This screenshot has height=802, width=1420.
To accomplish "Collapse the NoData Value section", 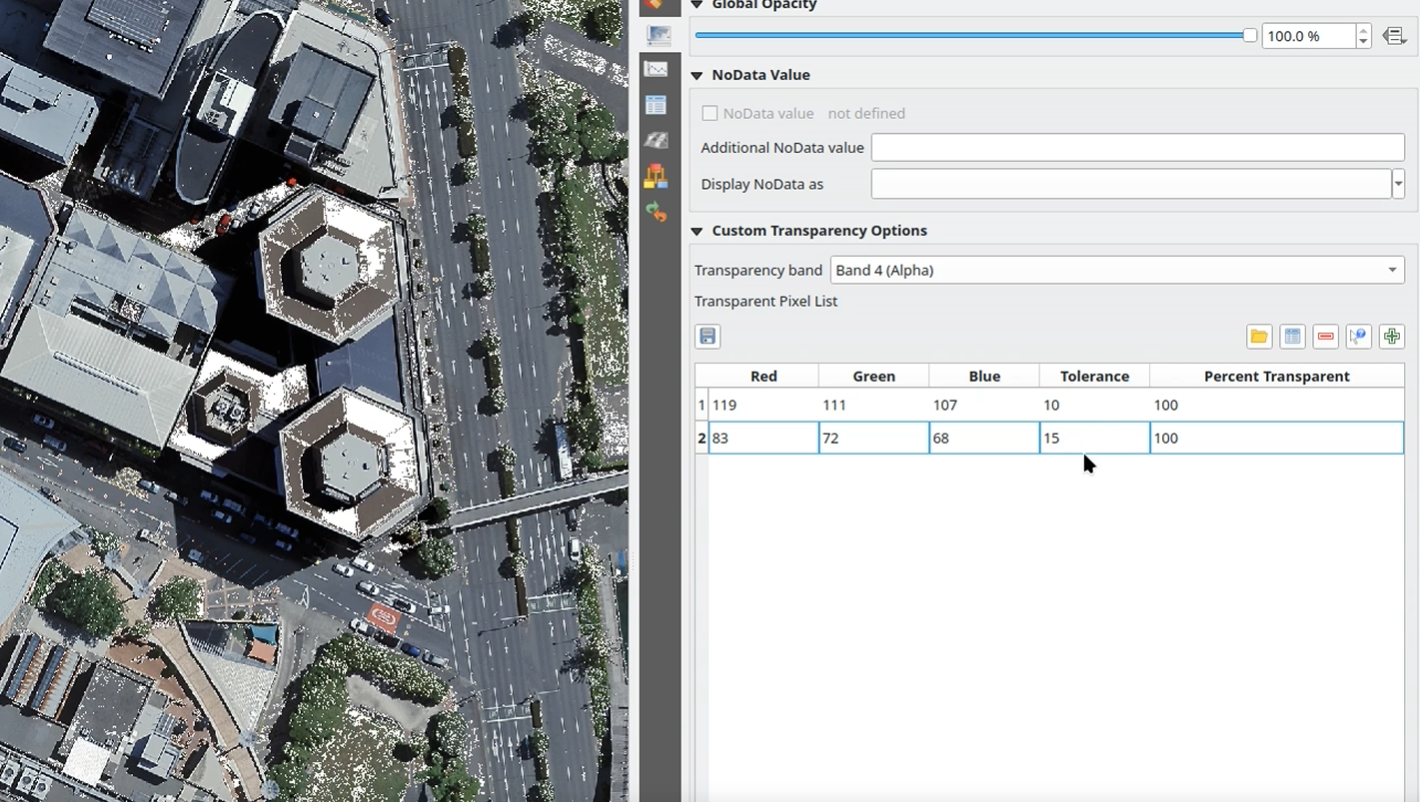I will pos(697,75).
